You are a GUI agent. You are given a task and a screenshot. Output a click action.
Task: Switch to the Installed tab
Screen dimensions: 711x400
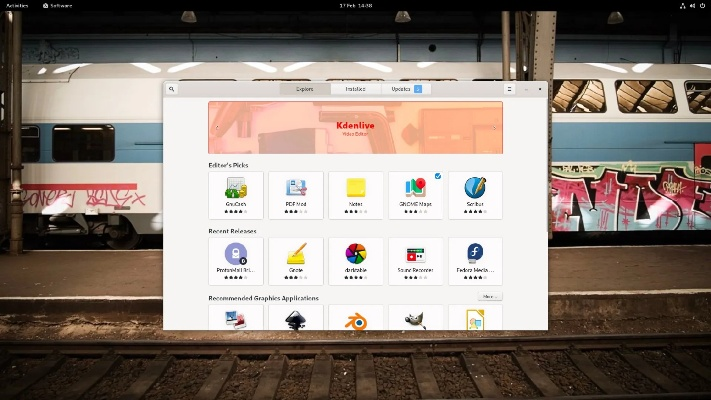pyautogui.click(x=355, y=89)
